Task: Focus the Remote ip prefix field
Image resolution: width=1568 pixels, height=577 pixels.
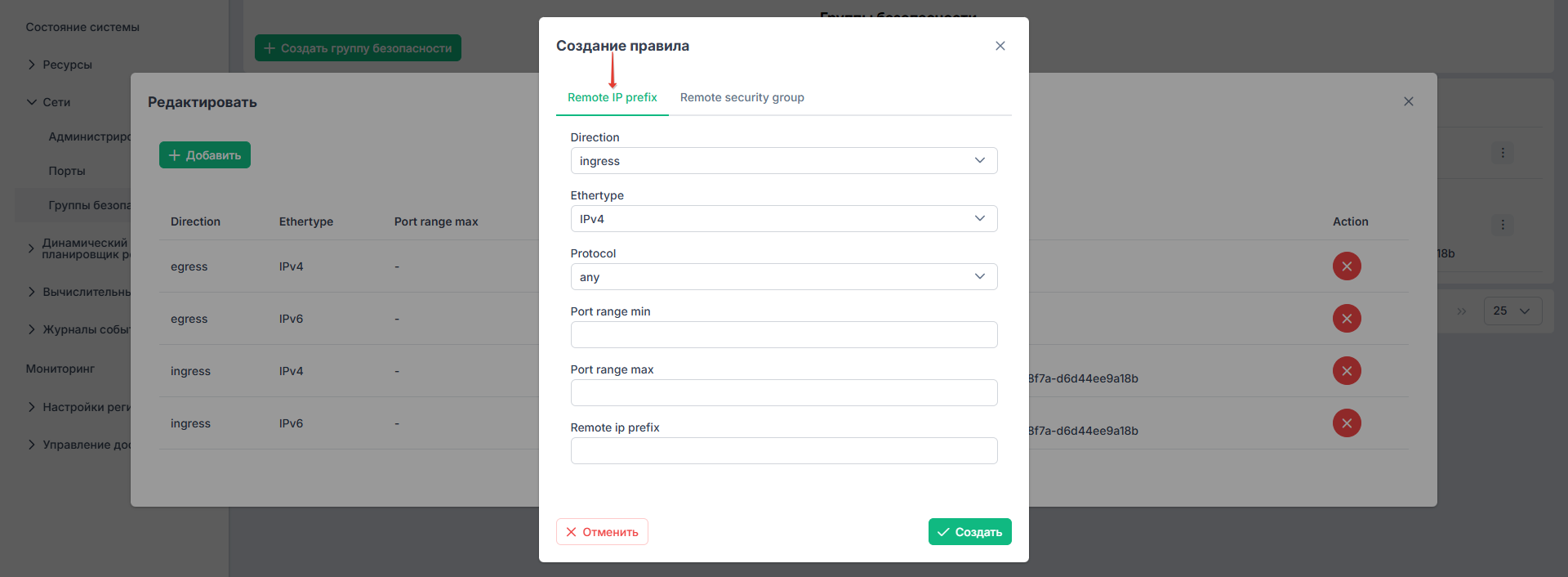Action: point(784,451)
